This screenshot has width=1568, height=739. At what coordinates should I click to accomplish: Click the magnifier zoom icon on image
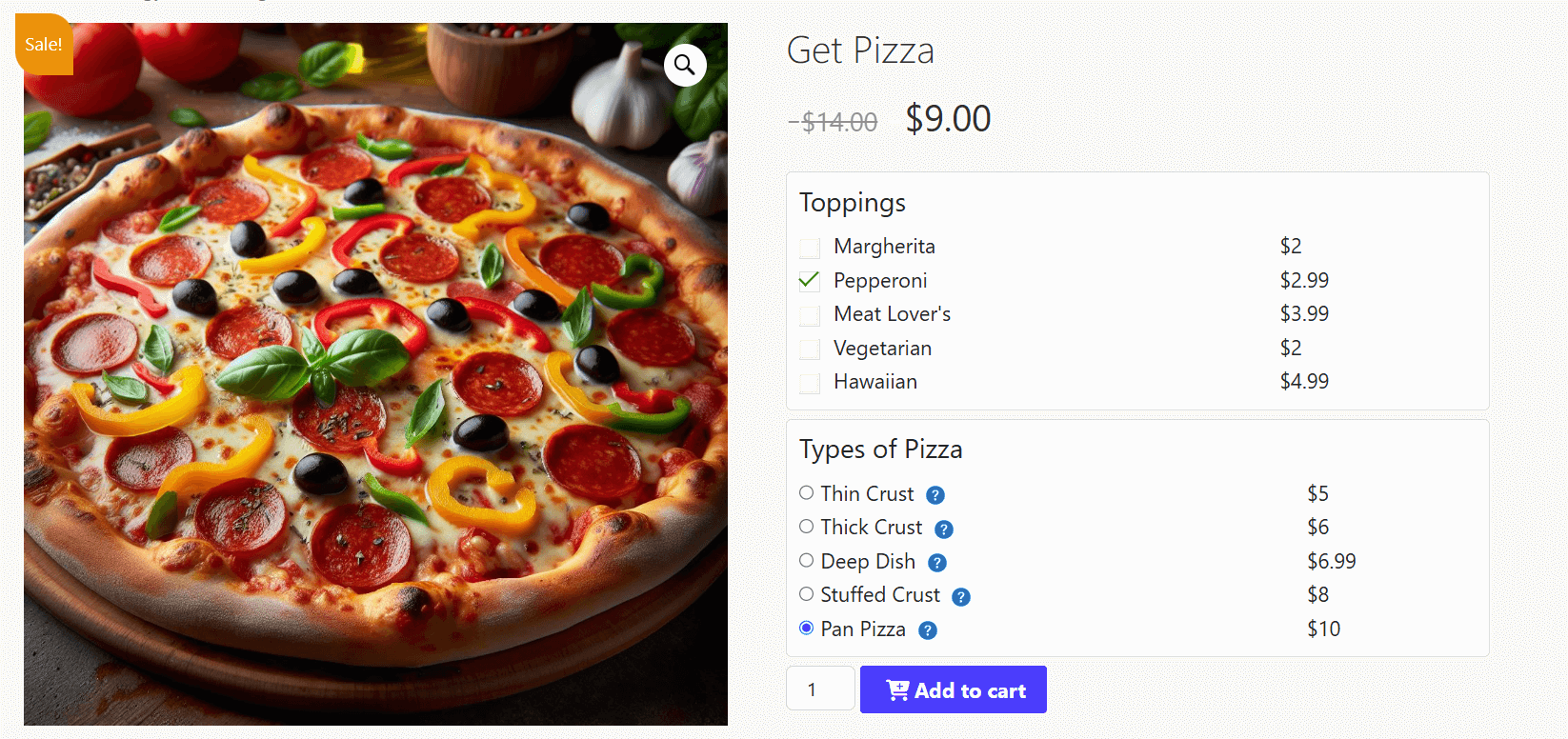point(685,65)
